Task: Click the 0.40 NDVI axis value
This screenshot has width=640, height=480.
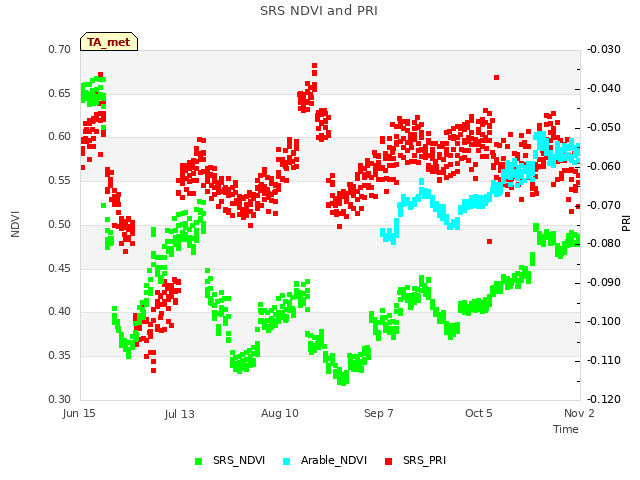Action: click(60, 312)
